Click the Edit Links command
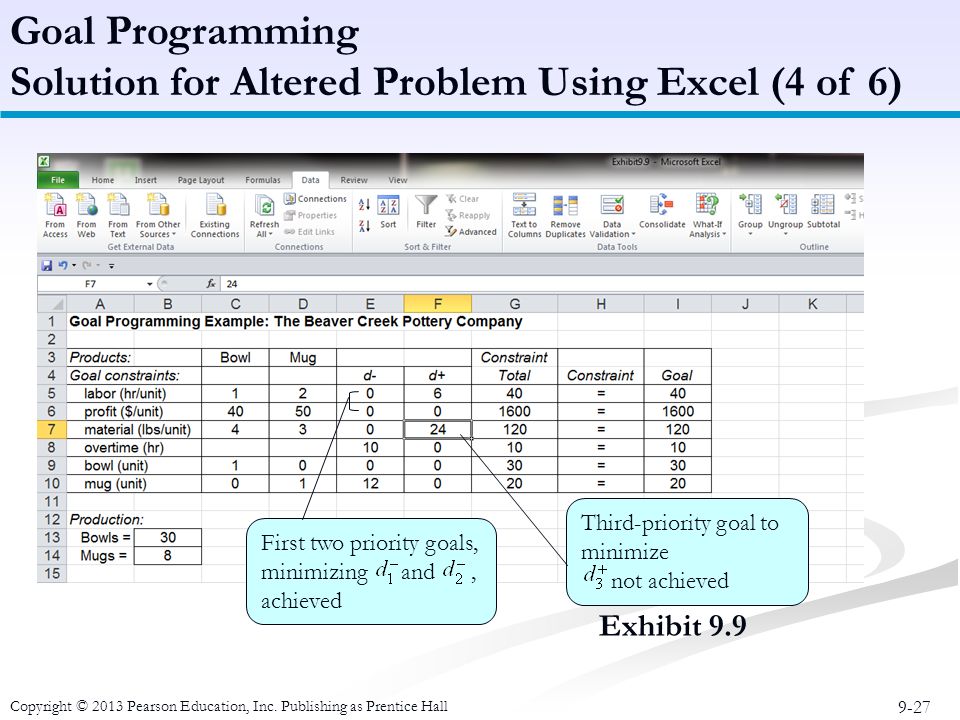 [x=309, y=232]
